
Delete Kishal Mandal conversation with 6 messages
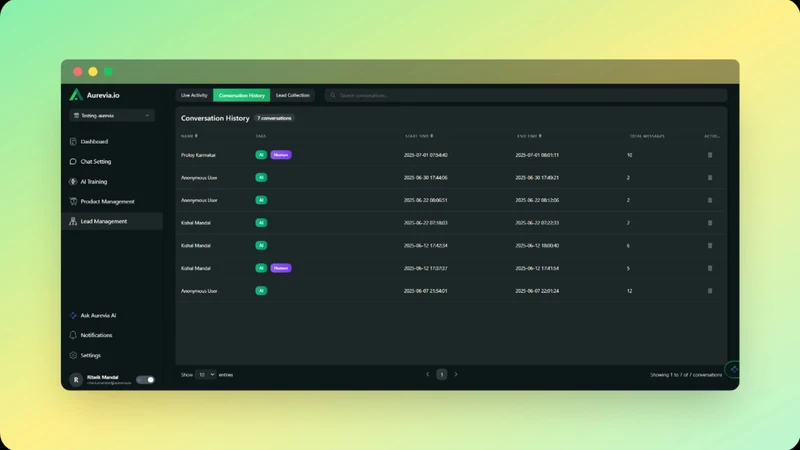tap(710, 245)
